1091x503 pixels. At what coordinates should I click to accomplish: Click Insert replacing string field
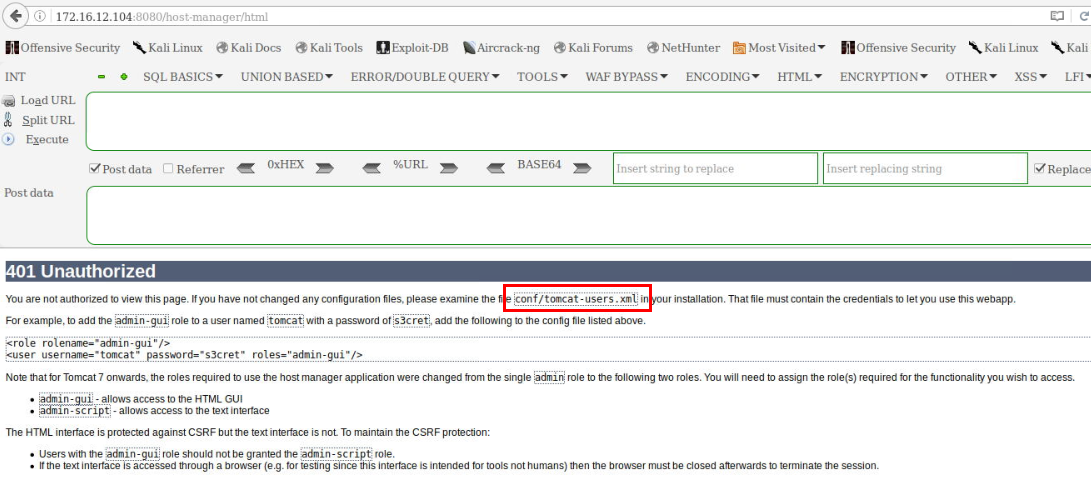[925, 168]
